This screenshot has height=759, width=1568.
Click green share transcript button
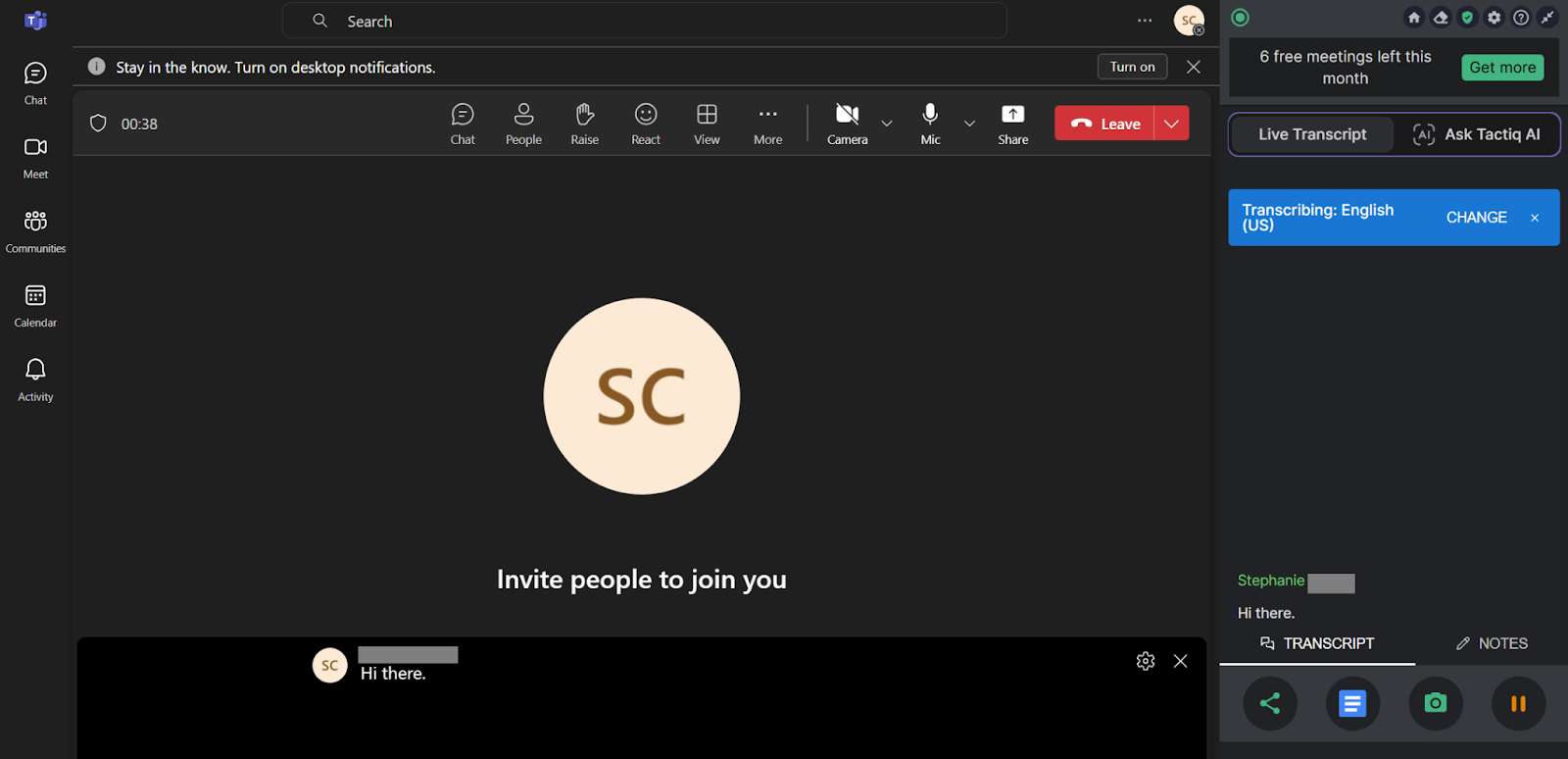click(1270, 703)
